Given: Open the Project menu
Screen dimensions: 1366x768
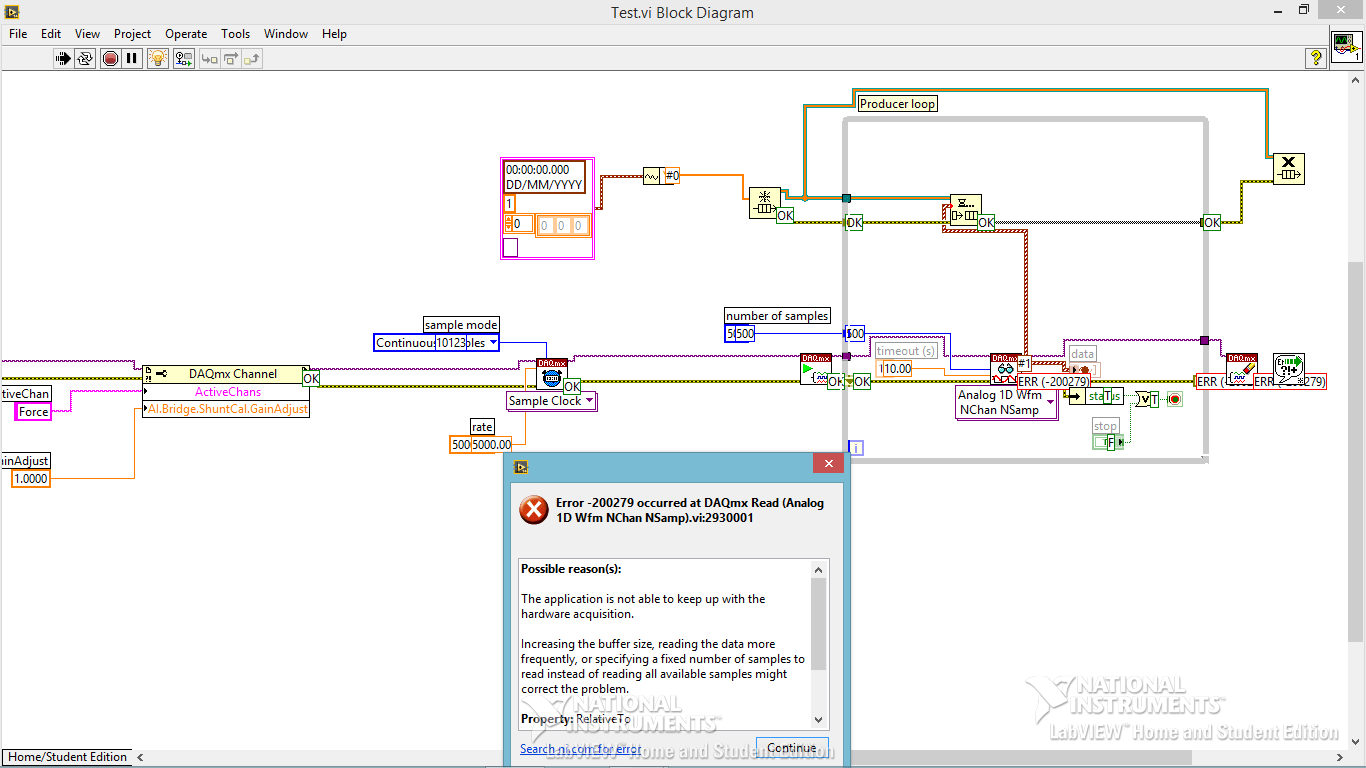Looking at the screenshot, I should tap(132, 33).
